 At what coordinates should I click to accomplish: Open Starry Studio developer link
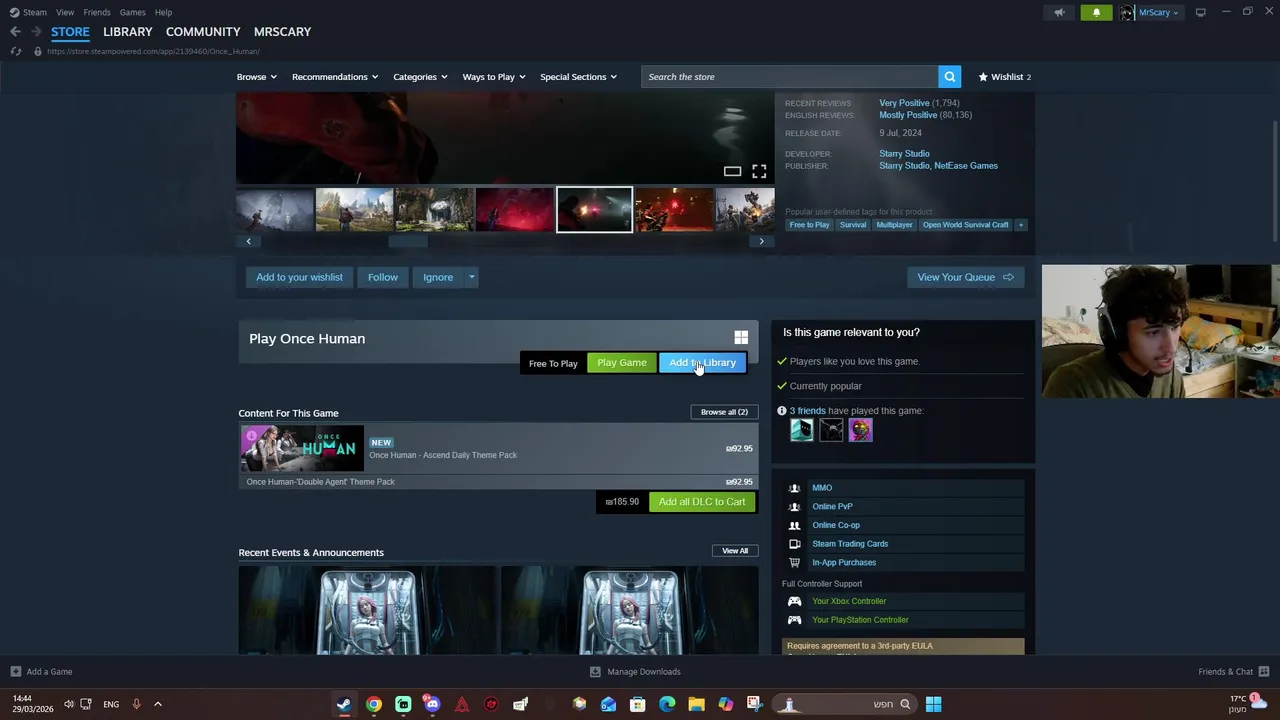(904, 154)
